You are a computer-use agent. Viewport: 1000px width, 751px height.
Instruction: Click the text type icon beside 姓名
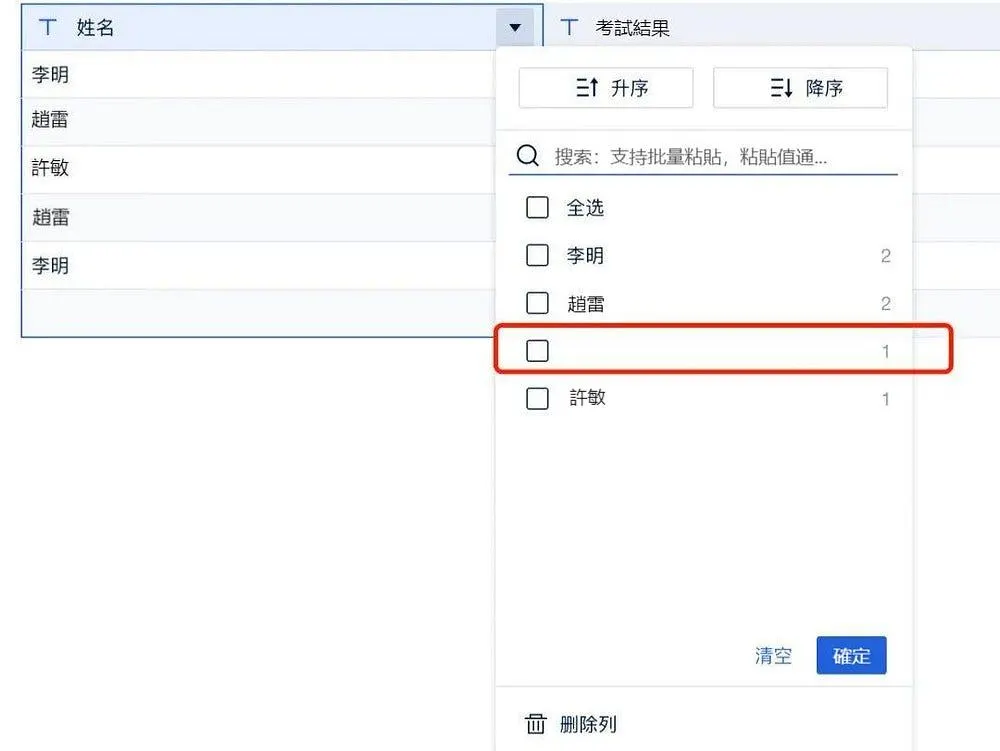click(x=47, y=27)
